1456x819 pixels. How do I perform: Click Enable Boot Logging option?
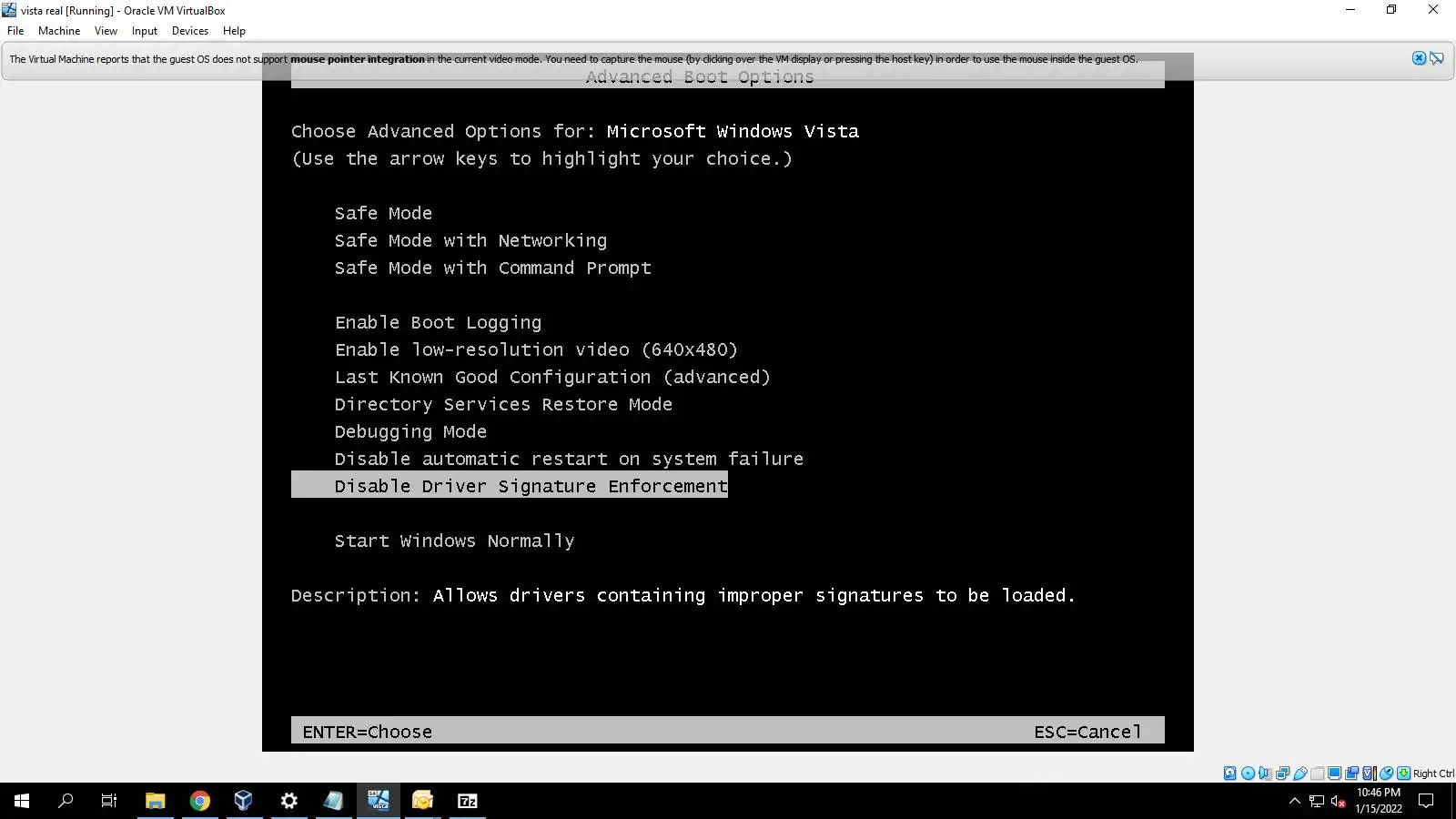click(x=438, y=322)
